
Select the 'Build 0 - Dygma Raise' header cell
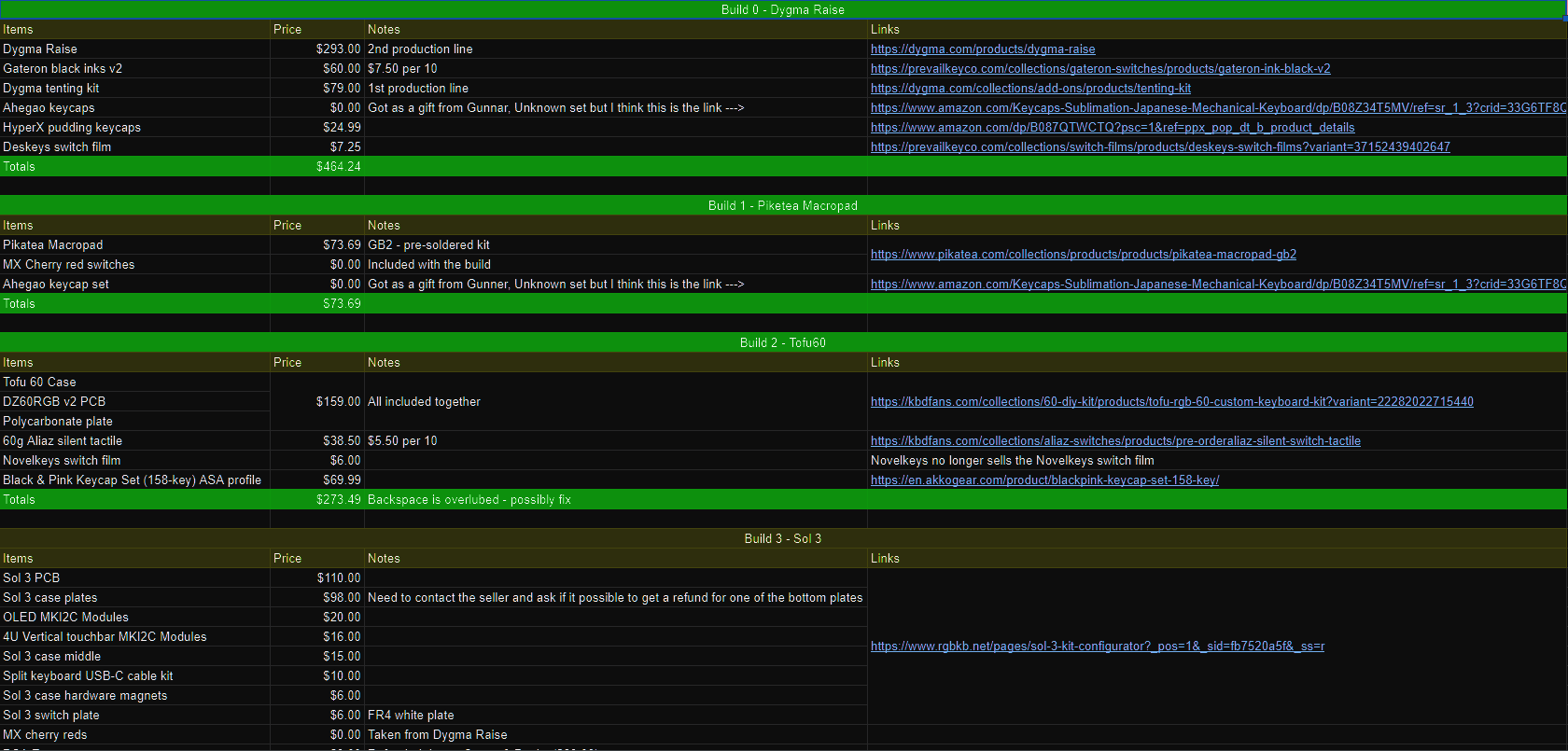coord(783,10)
